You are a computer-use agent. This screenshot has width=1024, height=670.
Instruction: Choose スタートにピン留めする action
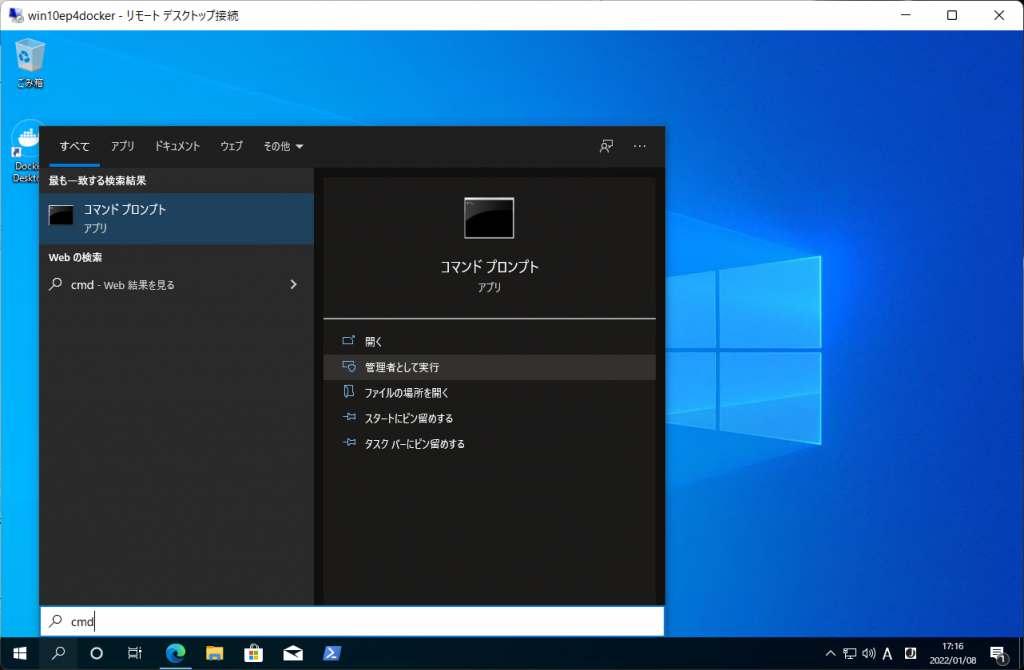click(489, 418)
